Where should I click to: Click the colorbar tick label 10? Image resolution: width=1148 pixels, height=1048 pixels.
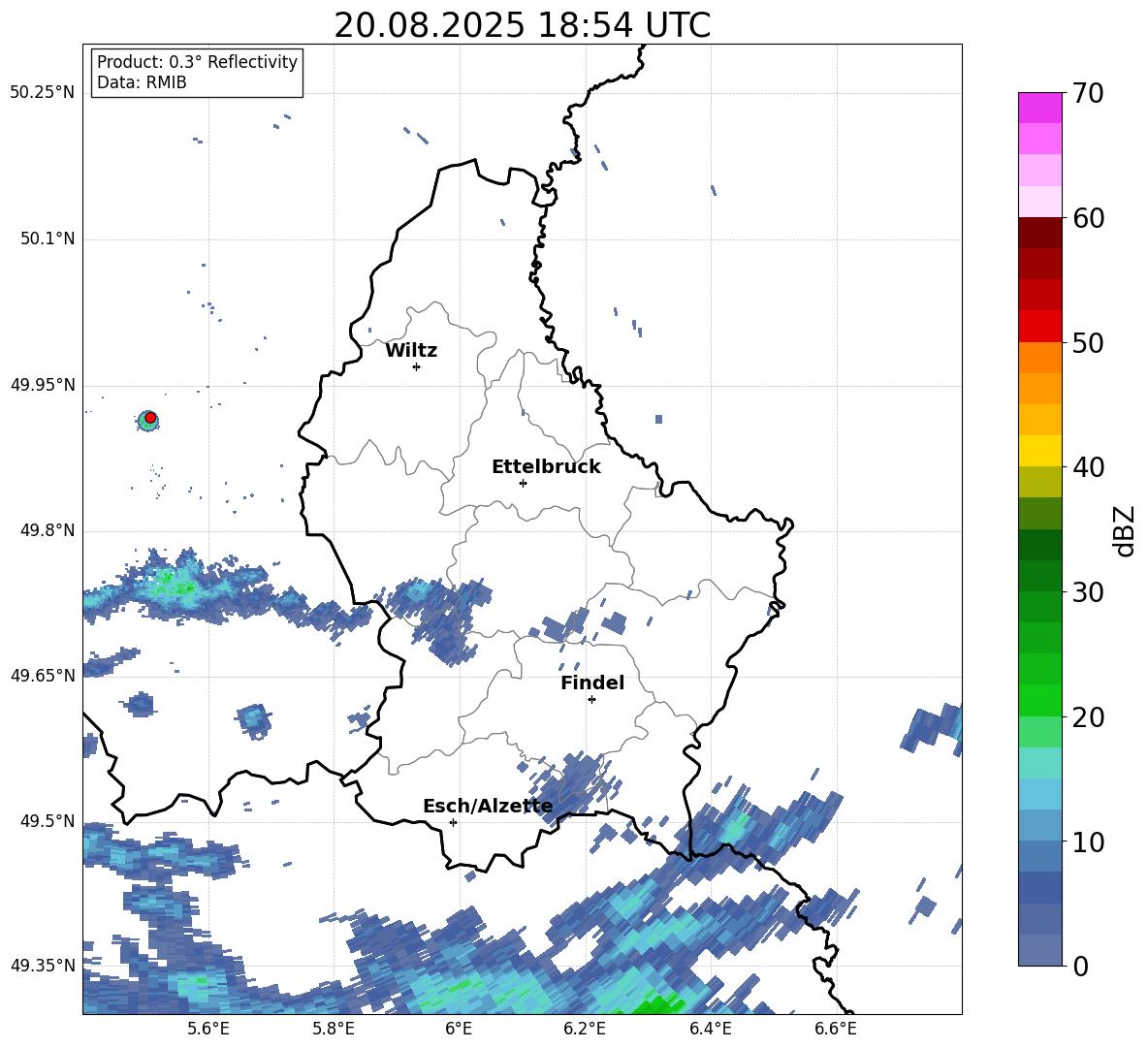coord(1088,842)
